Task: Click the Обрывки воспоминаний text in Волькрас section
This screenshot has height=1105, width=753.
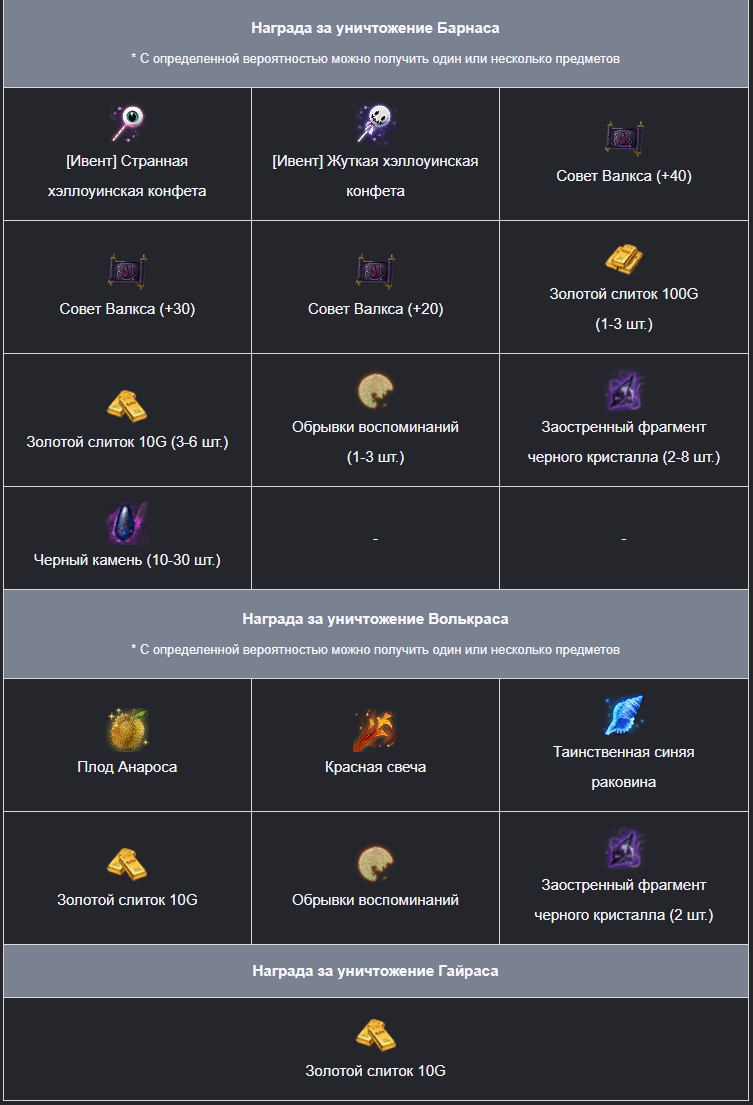Action: (x=375, y=900)
